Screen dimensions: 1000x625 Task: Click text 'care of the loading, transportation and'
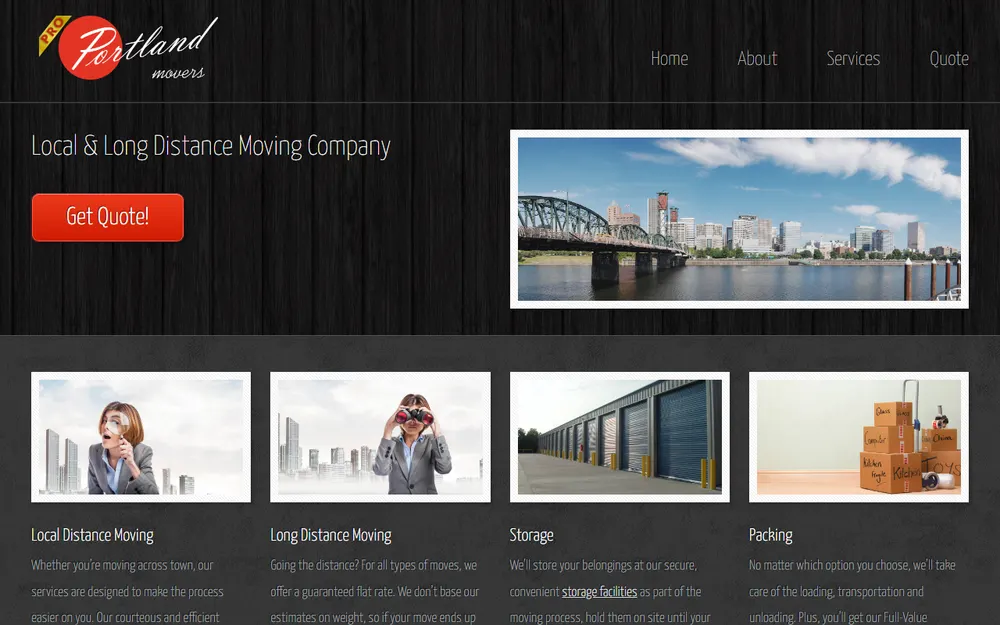pyautogui.click(x=836, y=592)
